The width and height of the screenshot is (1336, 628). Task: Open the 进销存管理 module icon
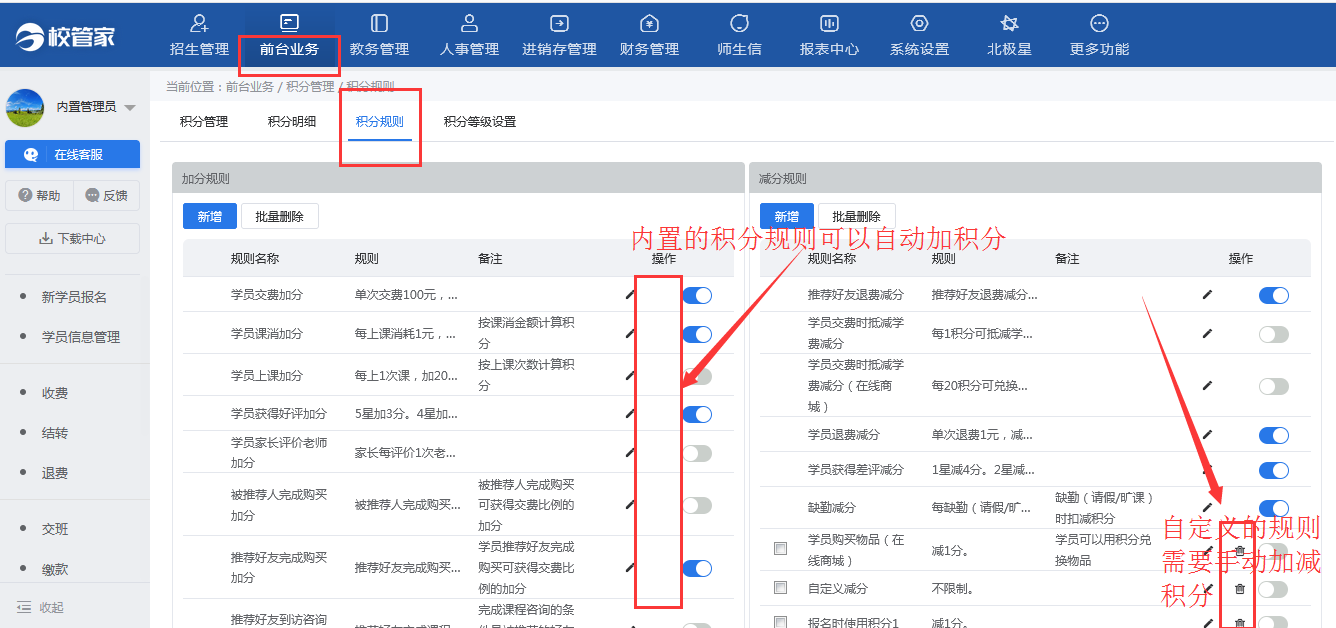[x=559, y=23]
